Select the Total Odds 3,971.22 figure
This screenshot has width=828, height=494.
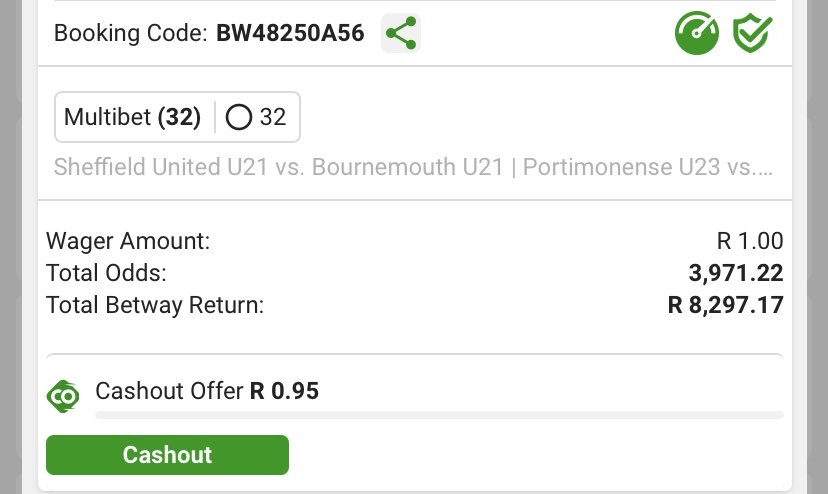click(736, 273)
